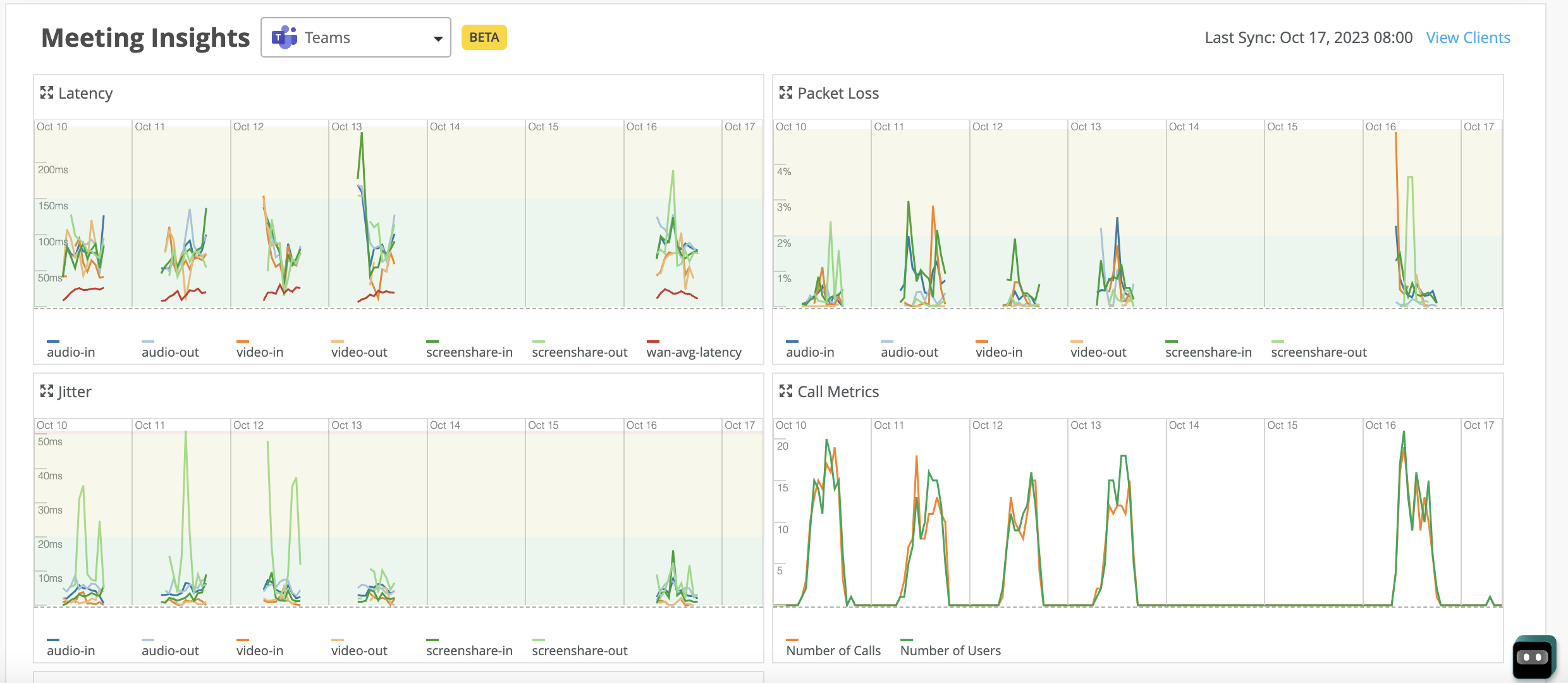This screenshot has width=1568, height=683.
Task: Click the chatbot assistant icon
Action: 1533,658
